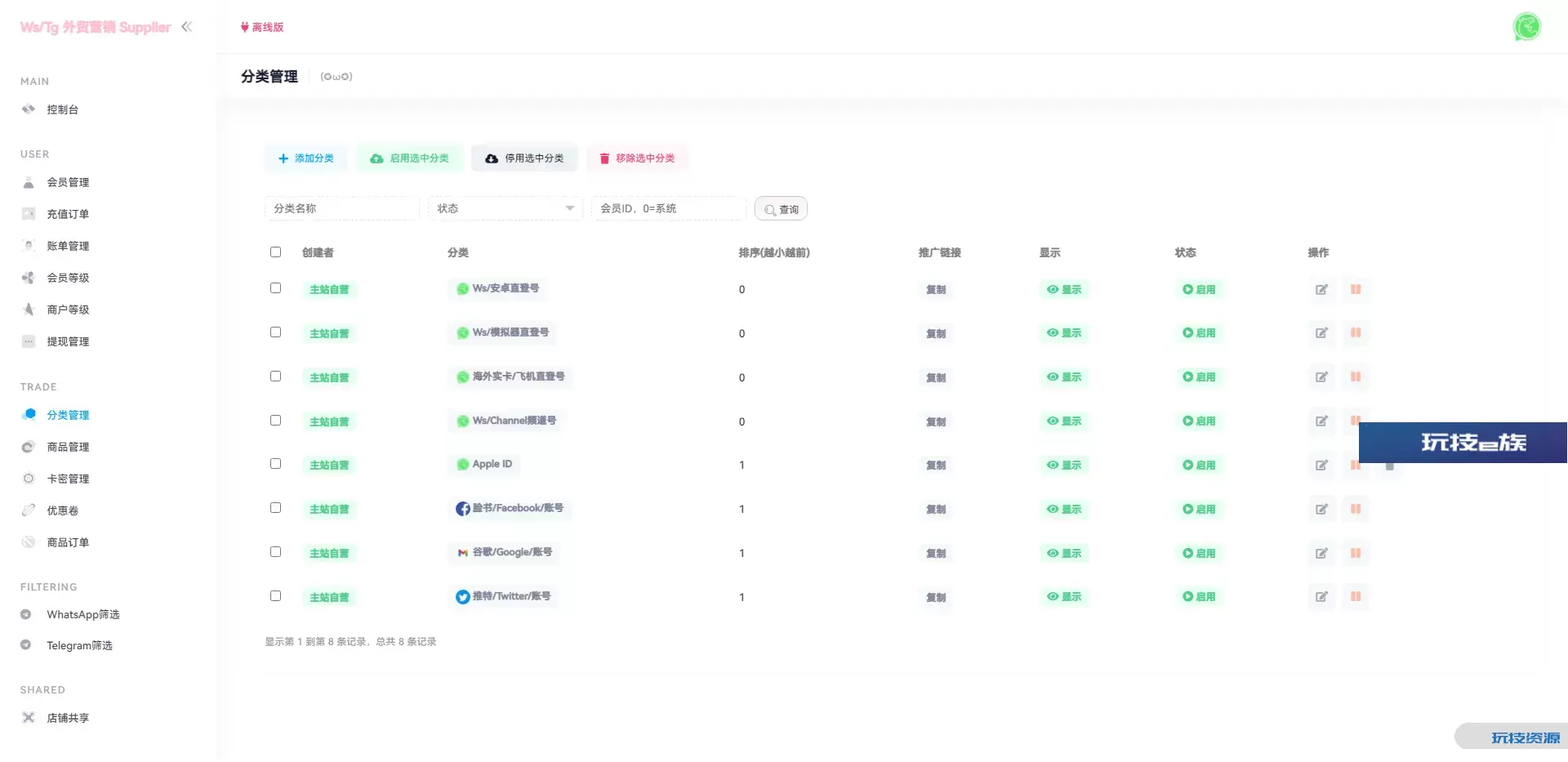
Task: Open 店铺共享 shop sharing
Action: tap(68, 718)
